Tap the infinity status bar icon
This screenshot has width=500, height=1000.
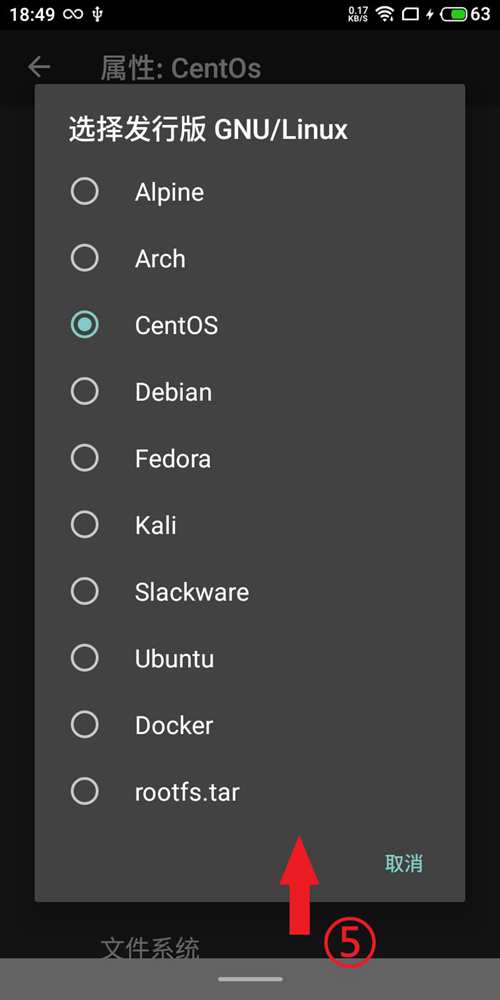pos(73,14)
